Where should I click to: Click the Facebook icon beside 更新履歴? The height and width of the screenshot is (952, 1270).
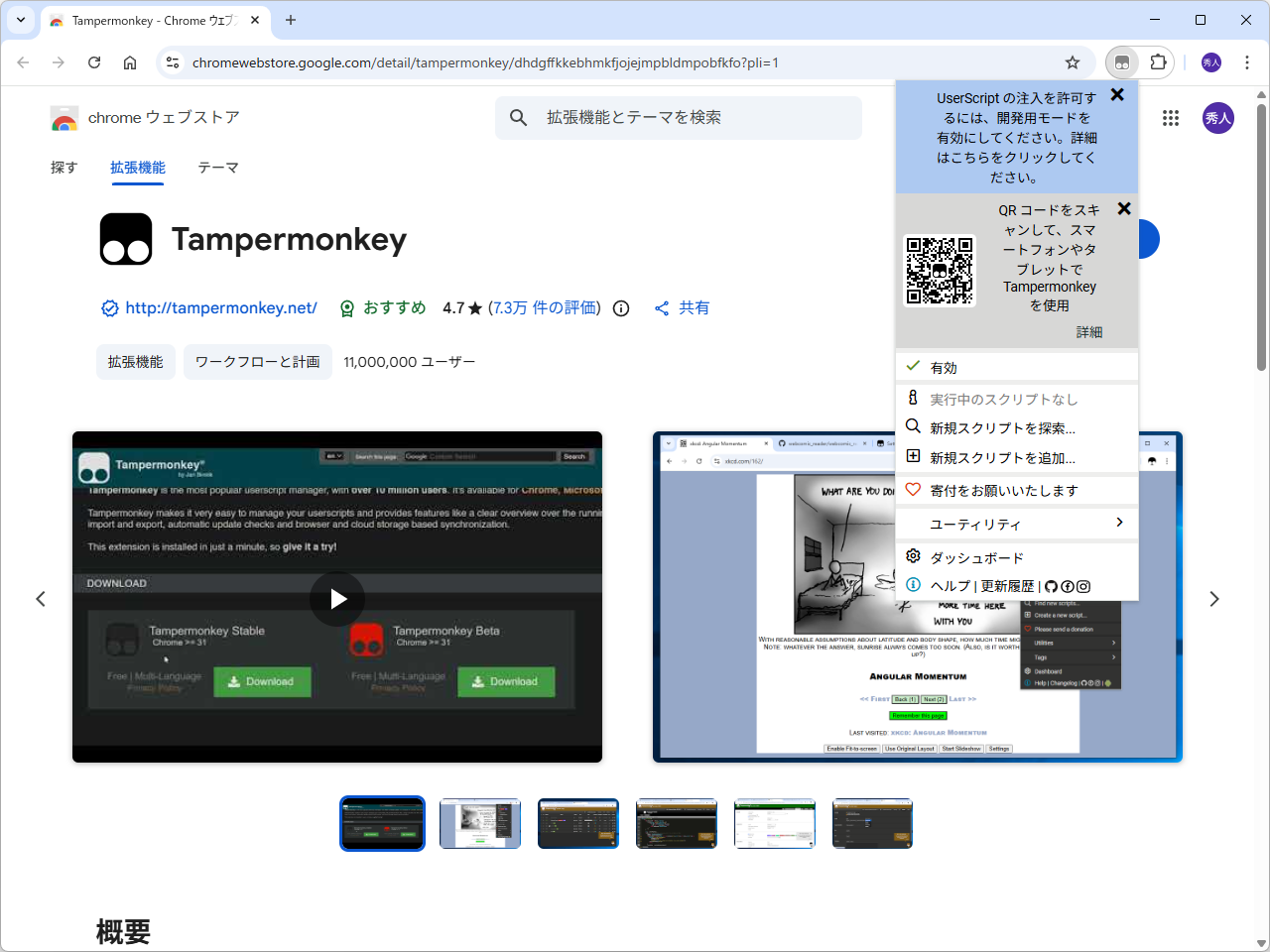pos(1069,586)
